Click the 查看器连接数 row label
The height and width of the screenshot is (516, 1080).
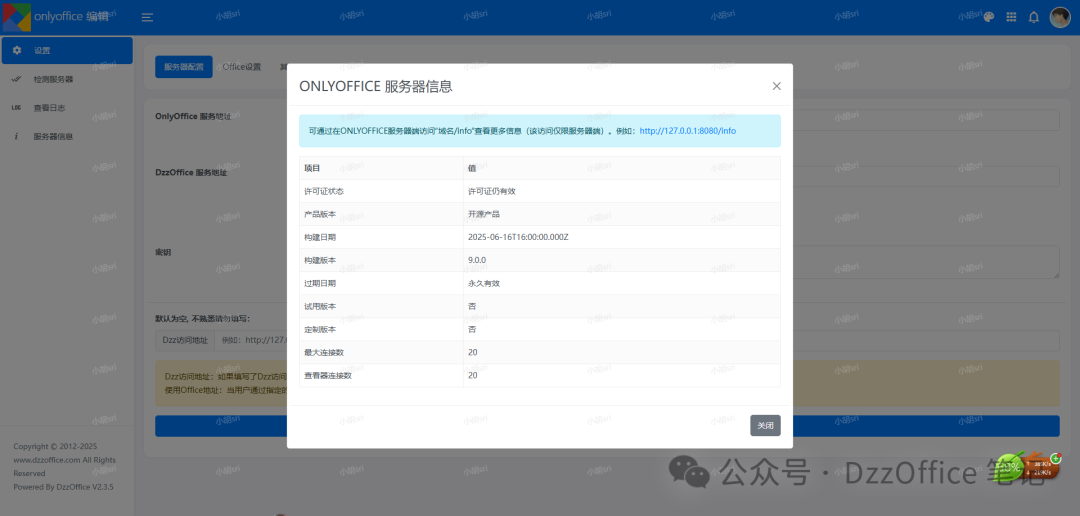328,375
